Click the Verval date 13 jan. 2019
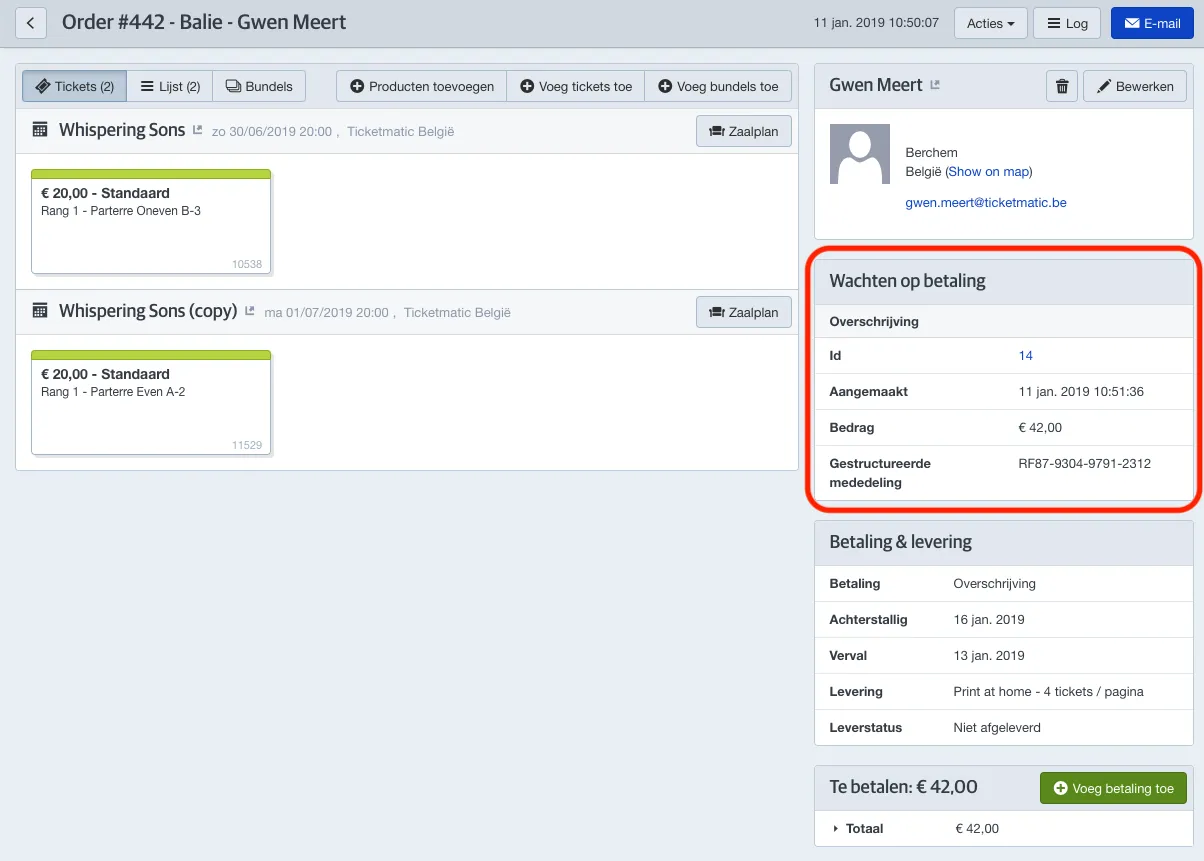The height and width of the screenshot is (861, 1204). click(x=989, y=656)
